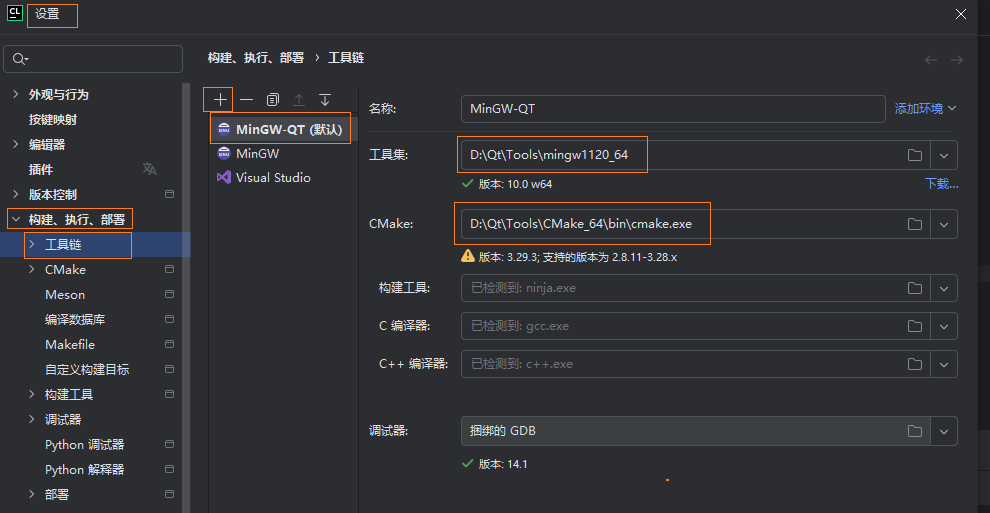990x513 pixels.
Task: Open the CMake settings page
Action: coord(65,269)
